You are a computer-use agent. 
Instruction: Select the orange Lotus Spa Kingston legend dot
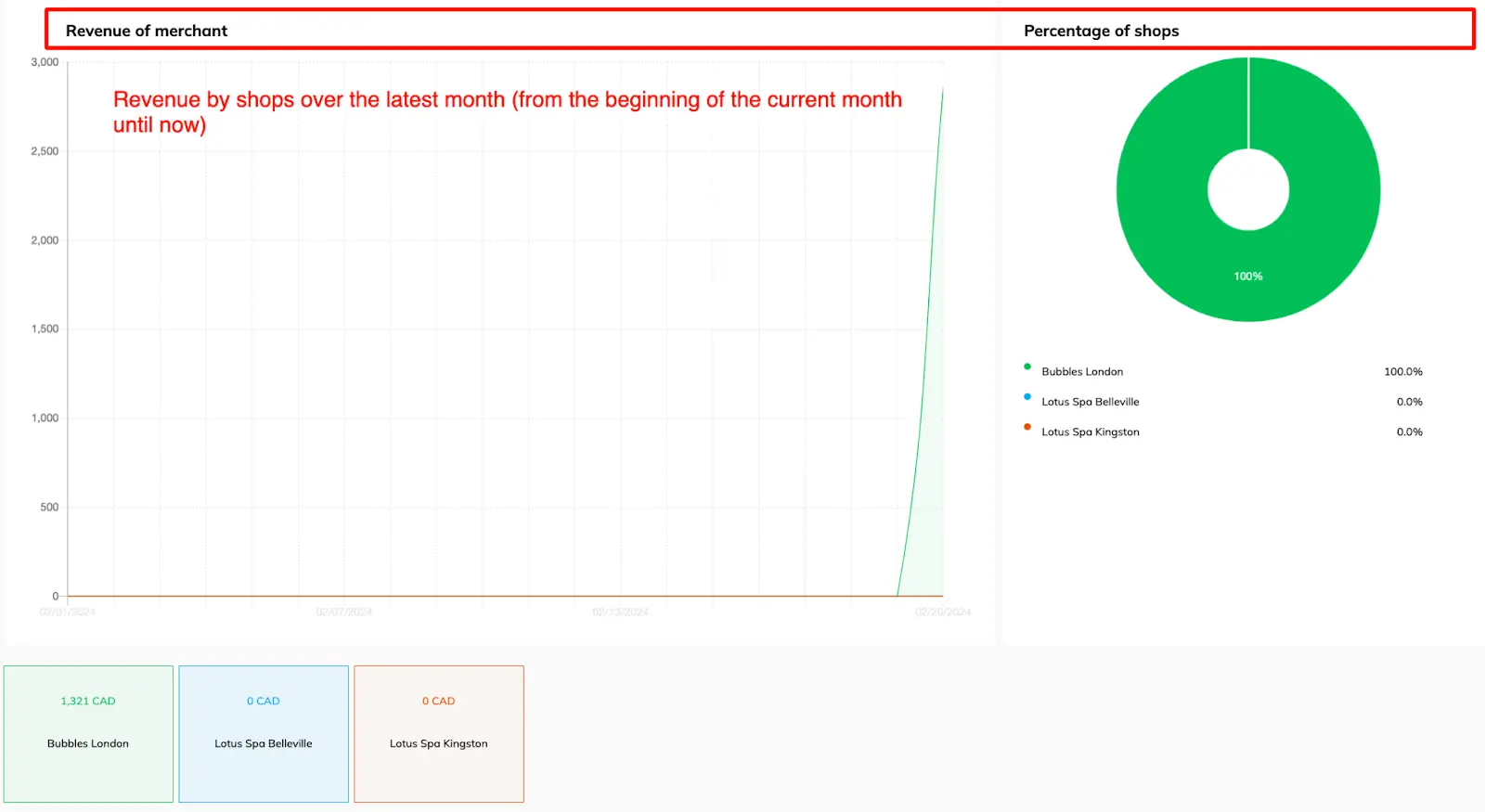point(1027,427)
